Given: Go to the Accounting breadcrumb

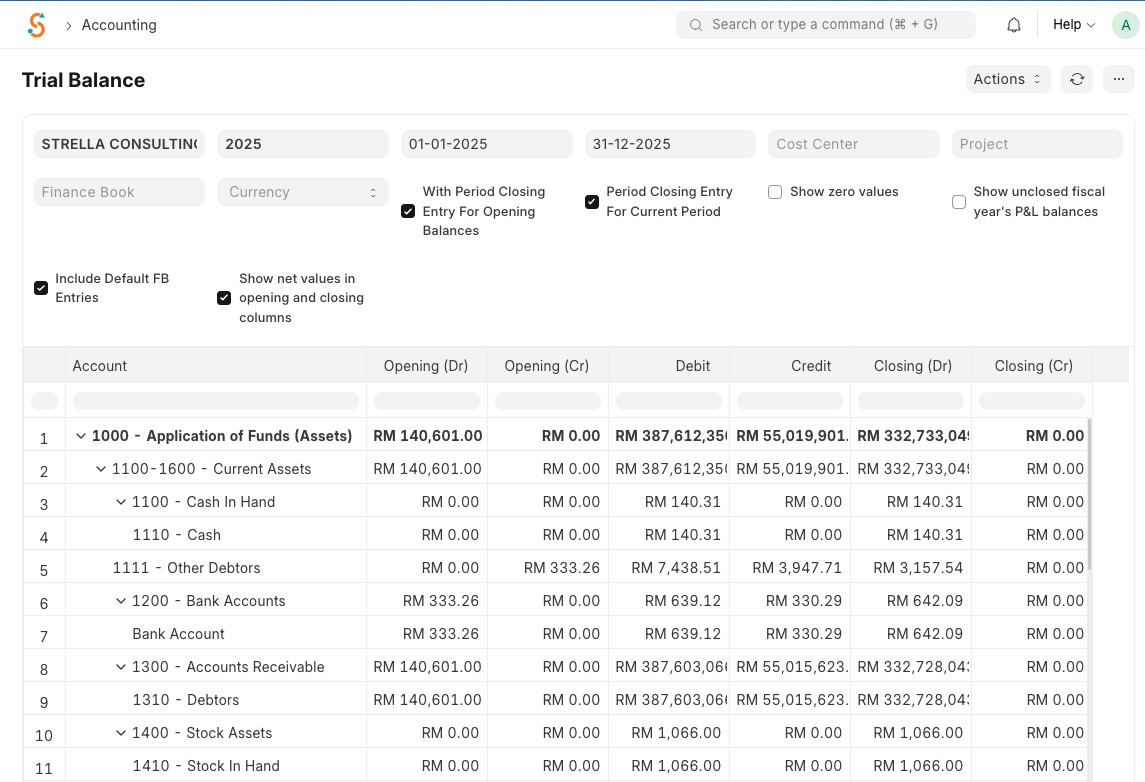Looking at the screenshot, I should point(119,25).
